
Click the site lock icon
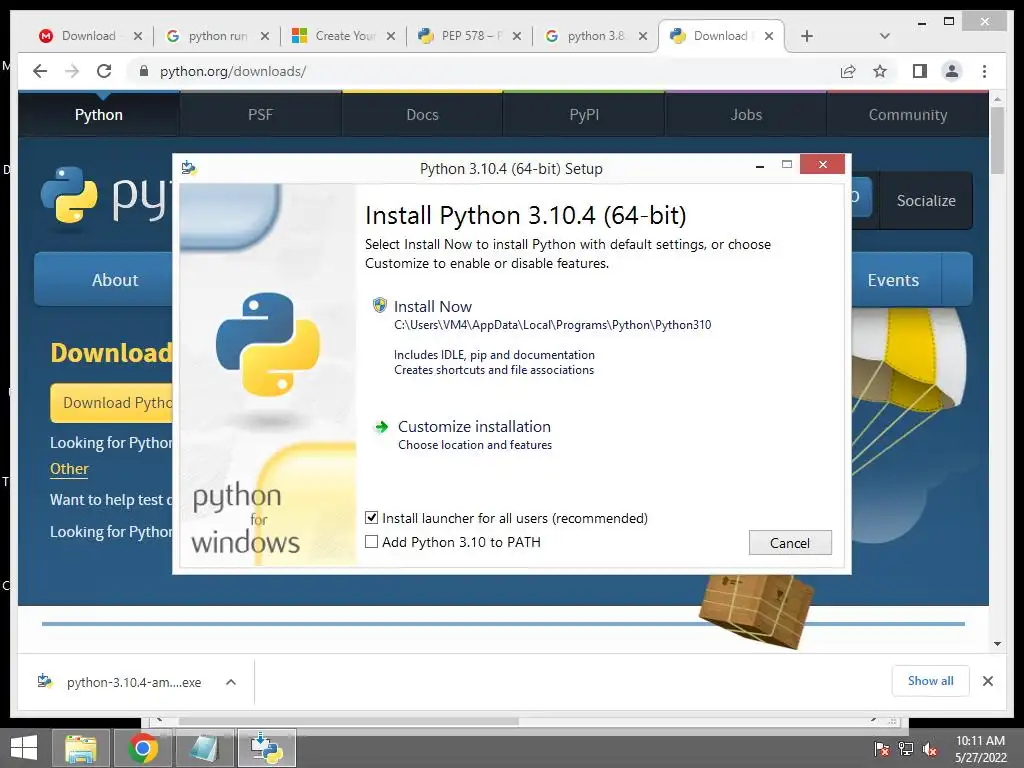point(144,71)
